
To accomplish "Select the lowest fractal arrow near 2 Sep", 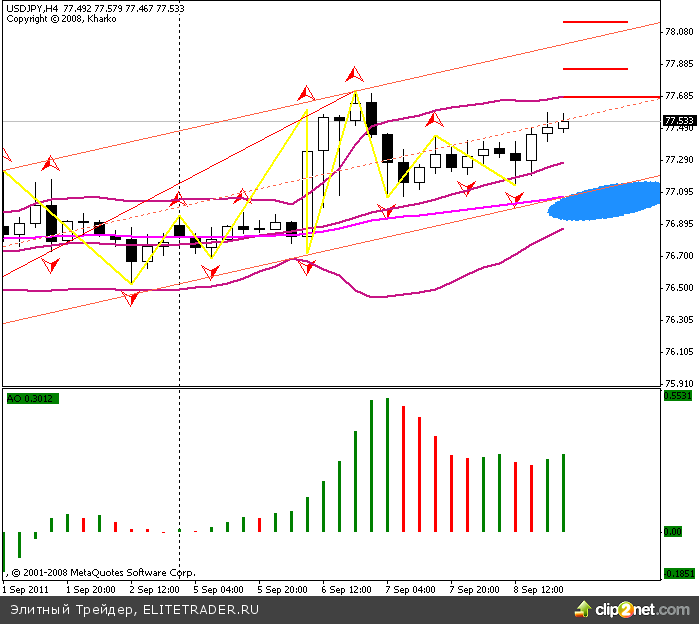I will coord(131,297).
